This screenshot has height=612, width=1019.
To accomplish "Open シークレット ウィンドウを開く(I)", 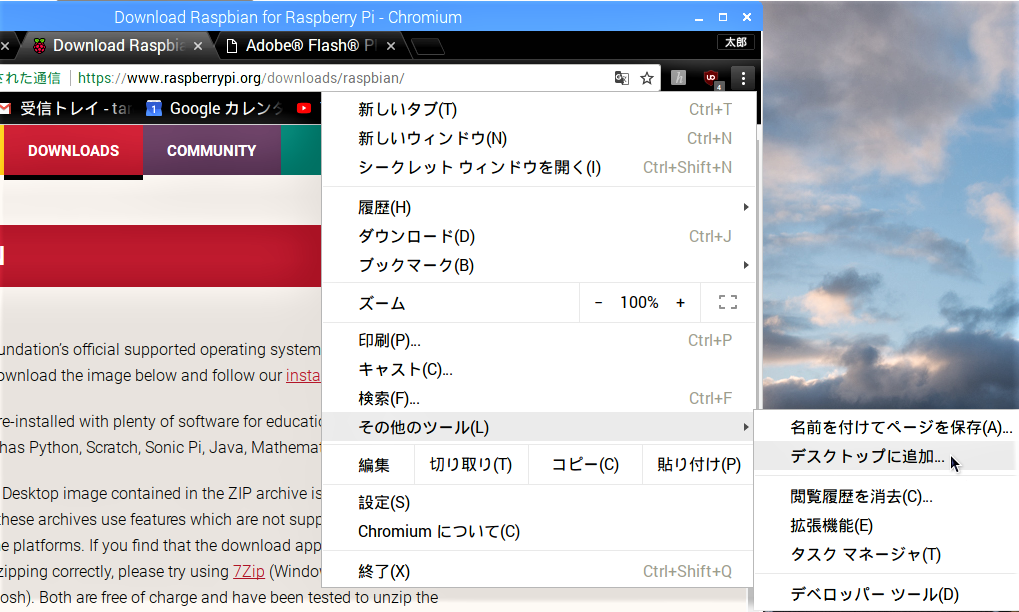I will tap(539, 168).
